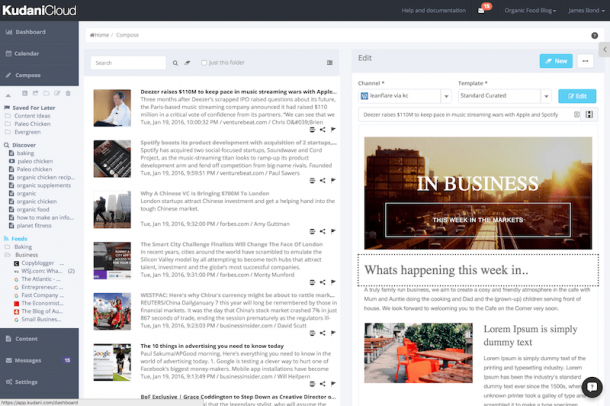Viewport: 610px width, 406px height.
Task: Flag the Smart City Challenge article
Action: click(x=333, y=282)
